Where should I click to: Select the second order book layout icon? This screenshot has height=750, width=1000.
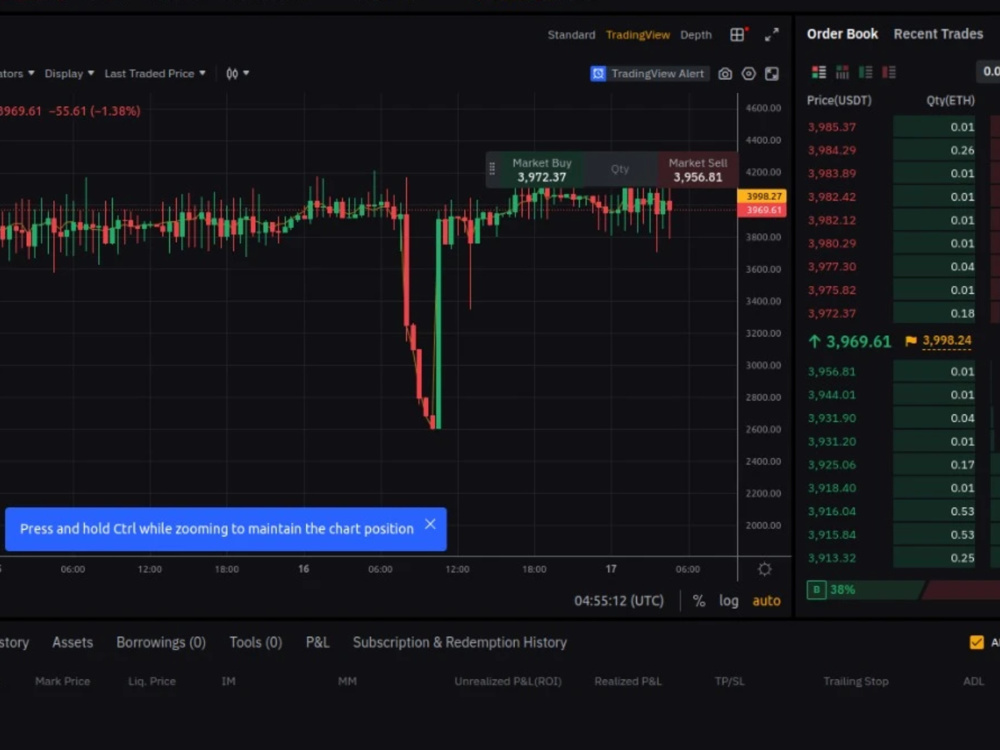(x=842, y=72)
